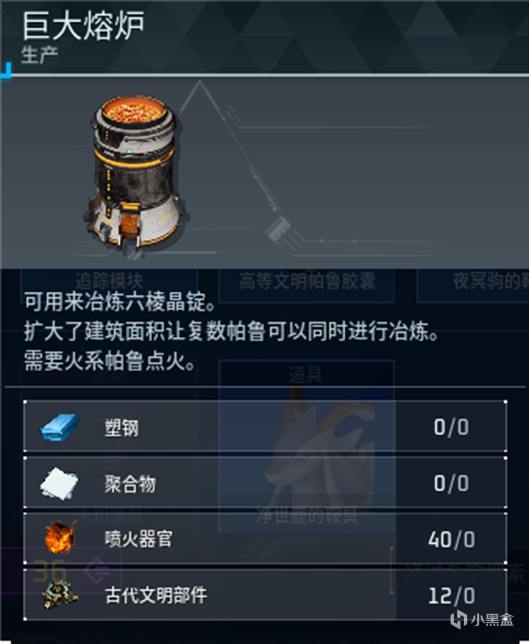Click the 巨大熔炉 title text
529x644 pixels.
click(83, 25)
